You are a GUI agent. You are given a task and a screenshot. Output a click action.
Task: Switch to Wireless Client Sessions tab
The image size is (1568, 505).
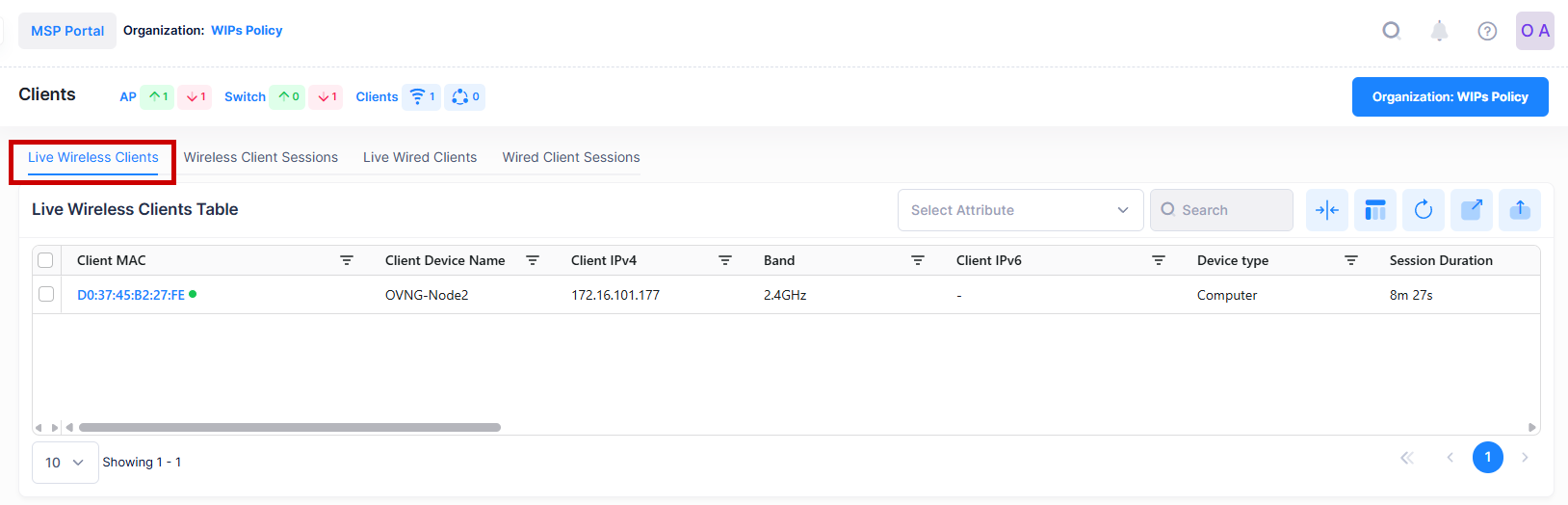pos(261,157)
